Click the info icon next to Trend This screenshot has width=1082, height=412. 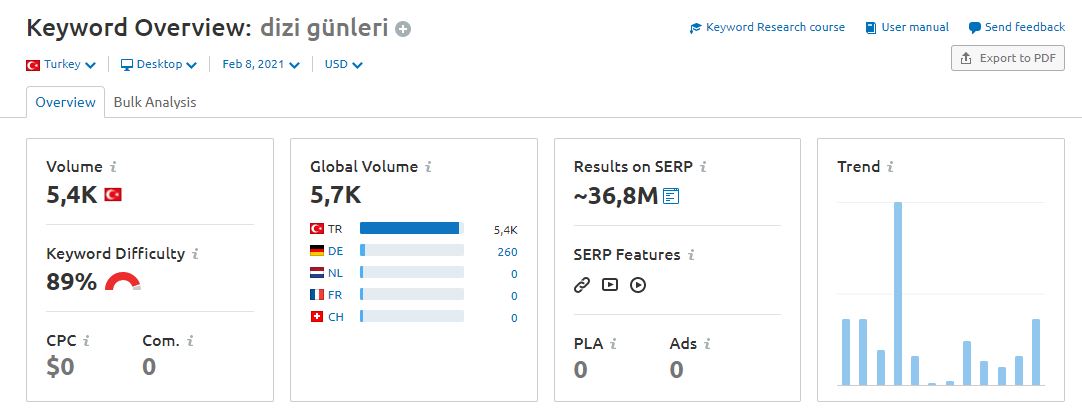click(891, 166)
